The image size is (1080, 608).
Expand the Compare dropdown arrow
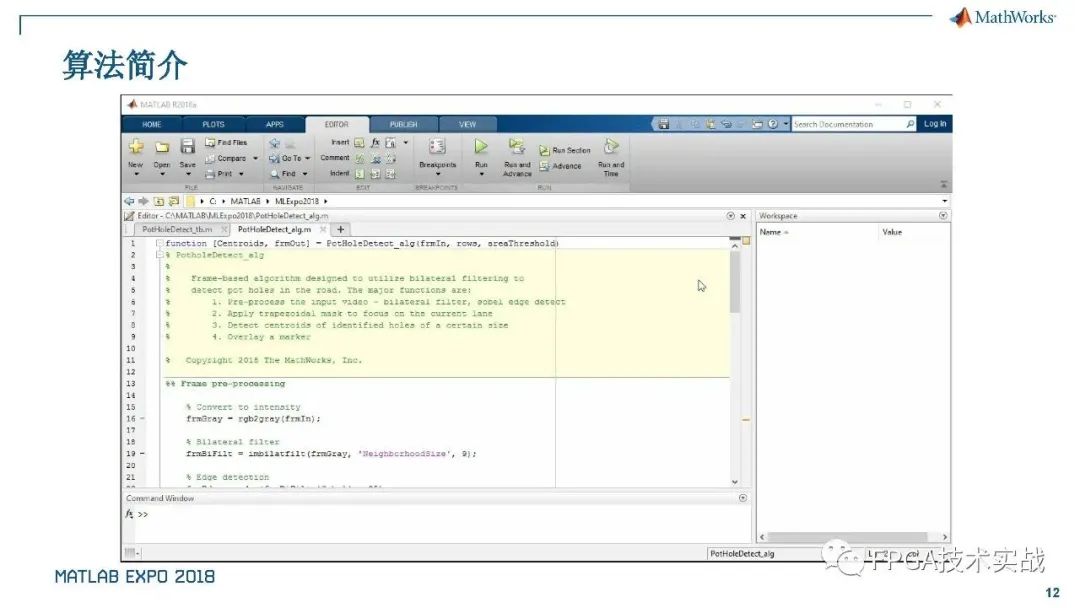[256, 158]
